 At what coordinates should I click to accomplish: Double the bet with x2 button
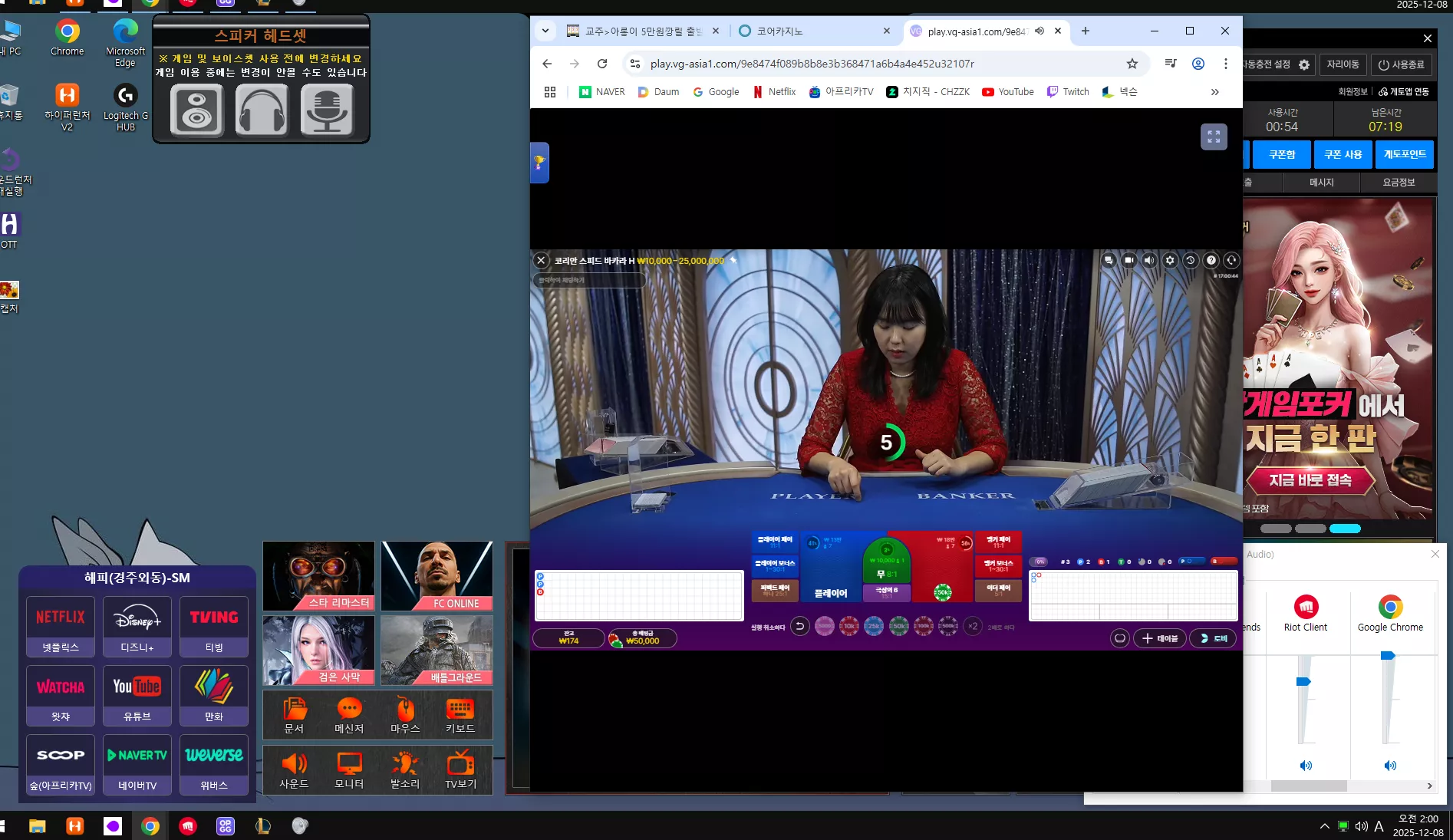point(973,626)
